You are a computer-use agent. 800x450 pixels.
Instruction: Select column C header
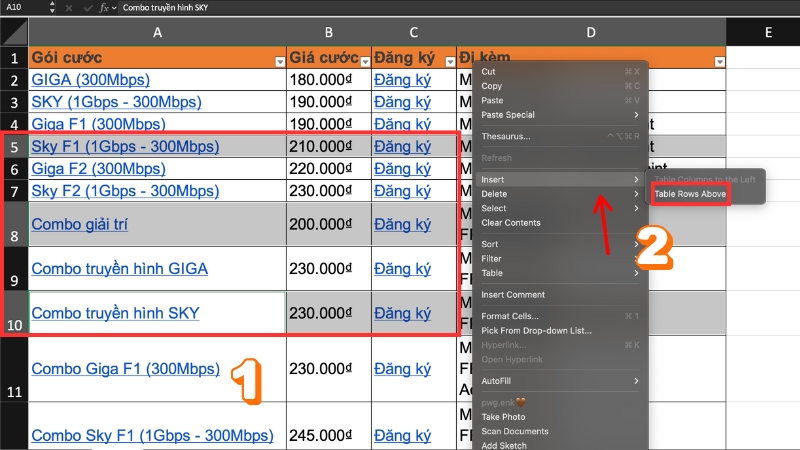(414, 32)
